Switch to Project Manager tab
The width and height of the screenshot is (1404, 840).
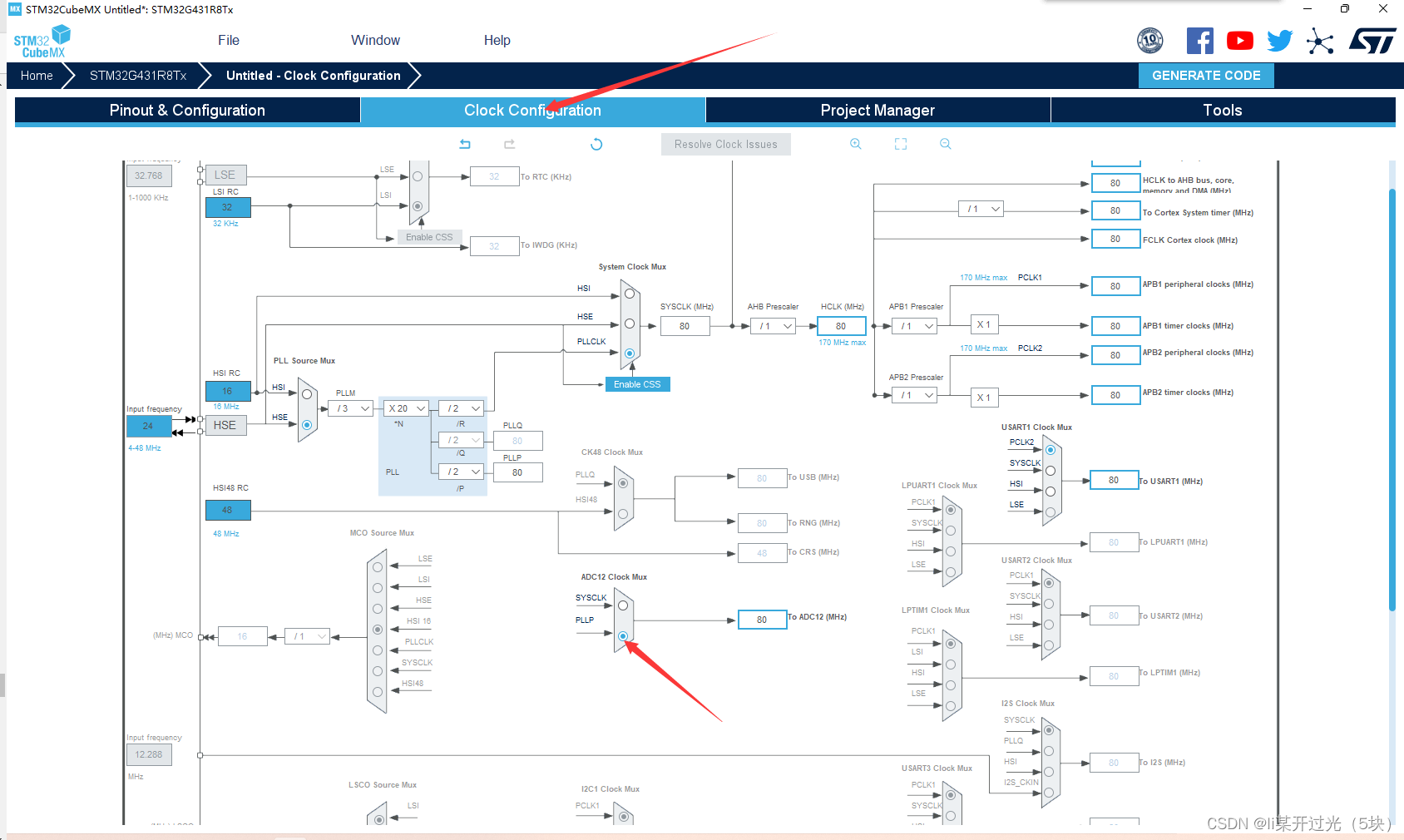pyautogui.click(x=877, y=111)
